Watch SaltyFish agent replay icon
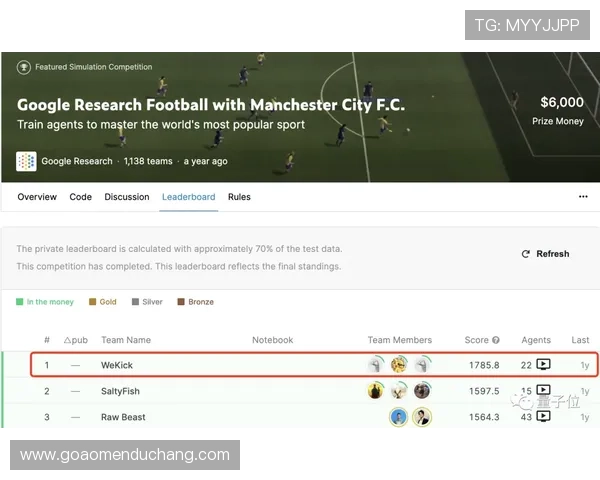The image size is (600, 480). [x=543, y=390]
